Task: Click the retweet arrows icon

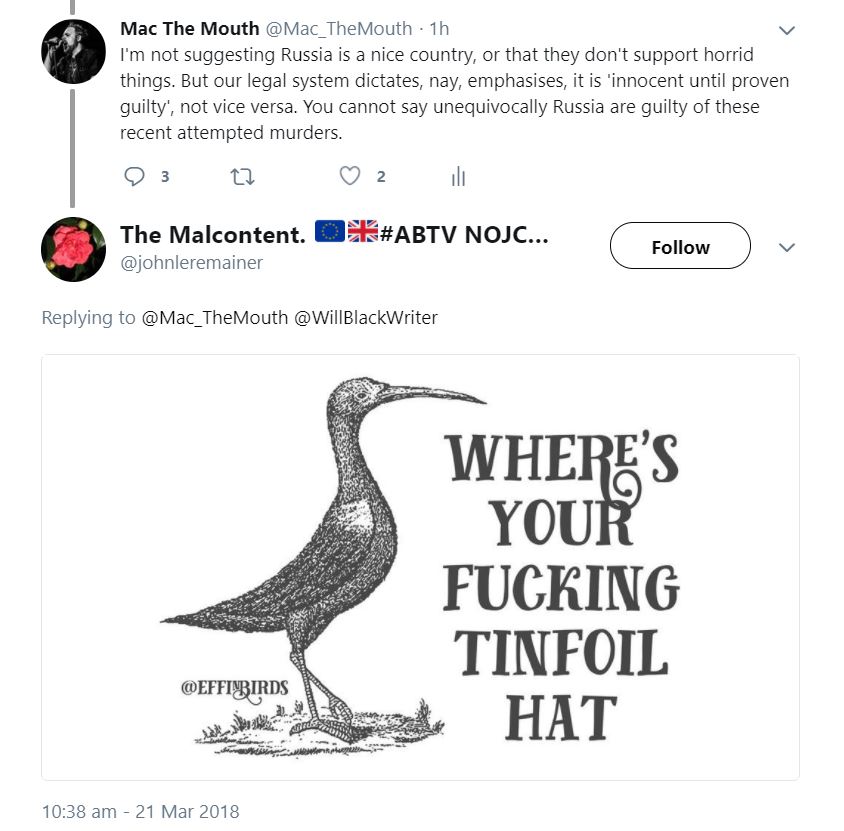Action: coord(242,177)
